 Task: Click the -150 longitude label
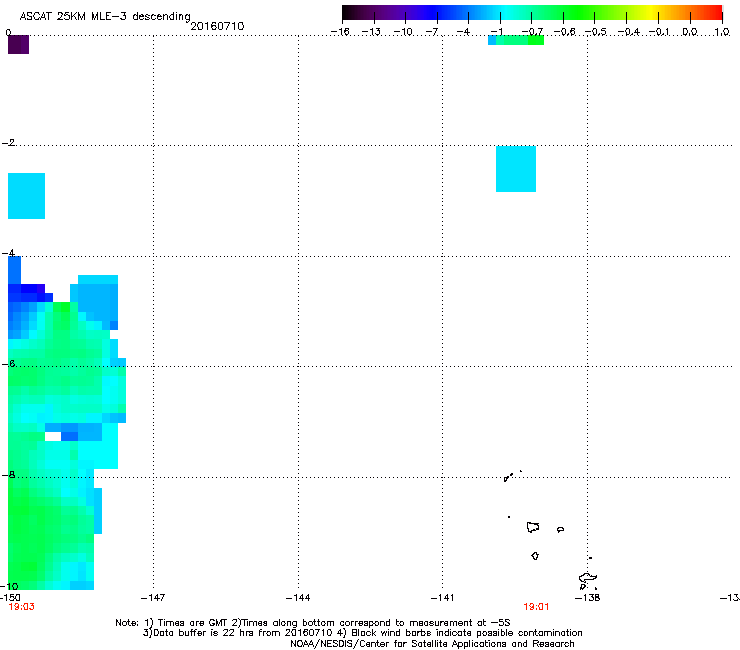point(10,598)
